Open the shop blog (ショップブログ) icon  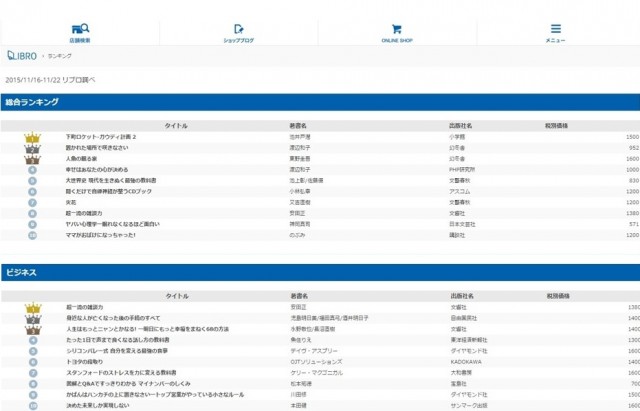coord(238,29)
